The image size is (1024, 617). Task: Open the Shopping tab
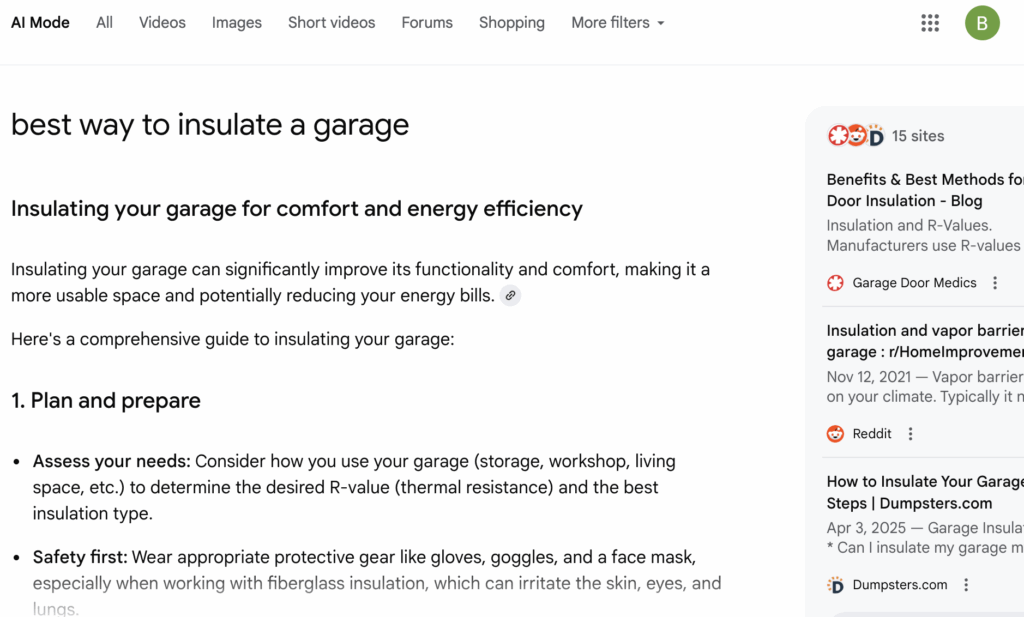[512, 23]
